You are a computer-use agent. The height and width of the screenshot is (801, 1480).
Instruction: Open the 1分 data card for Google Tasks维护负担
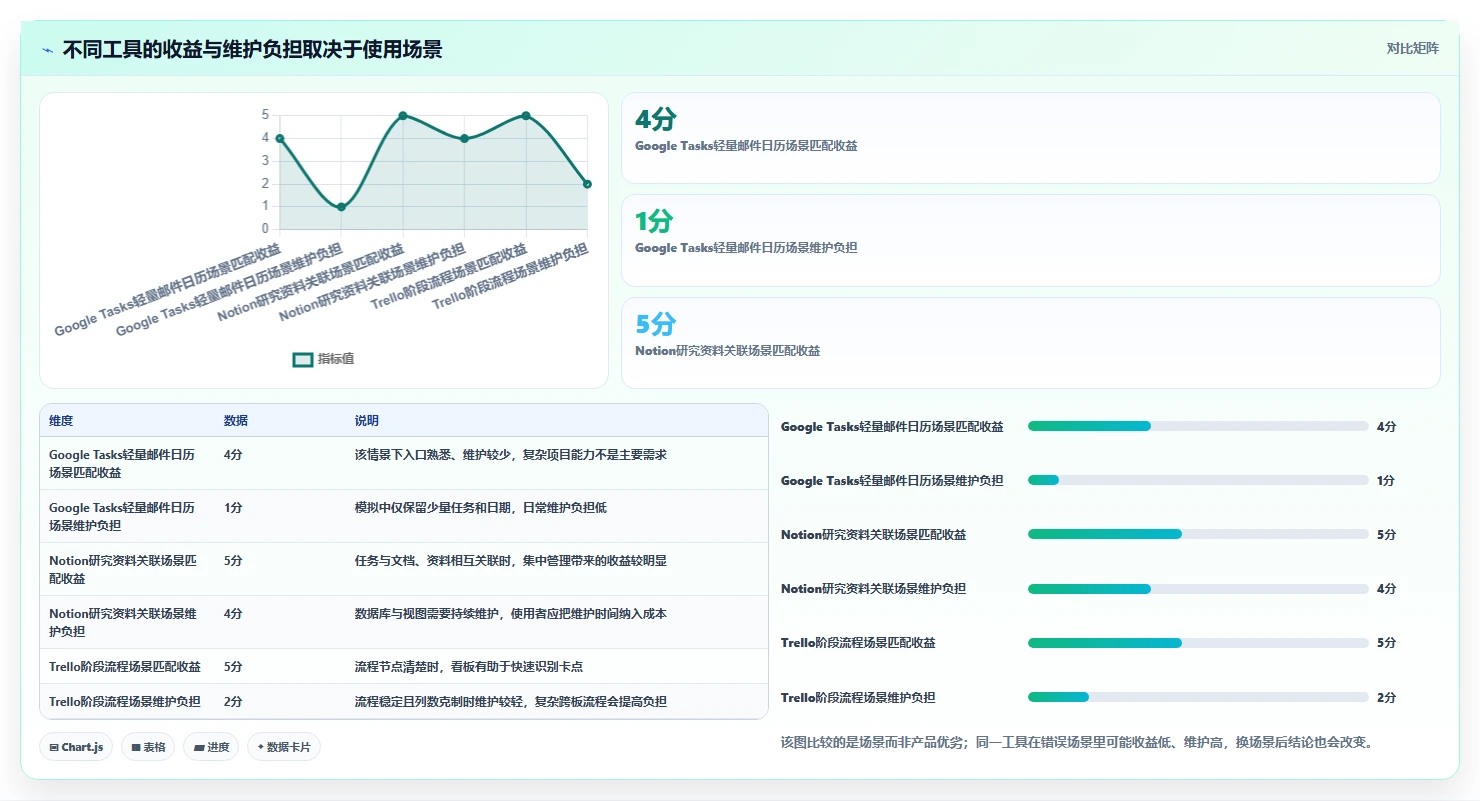(x=1031, y=240)
